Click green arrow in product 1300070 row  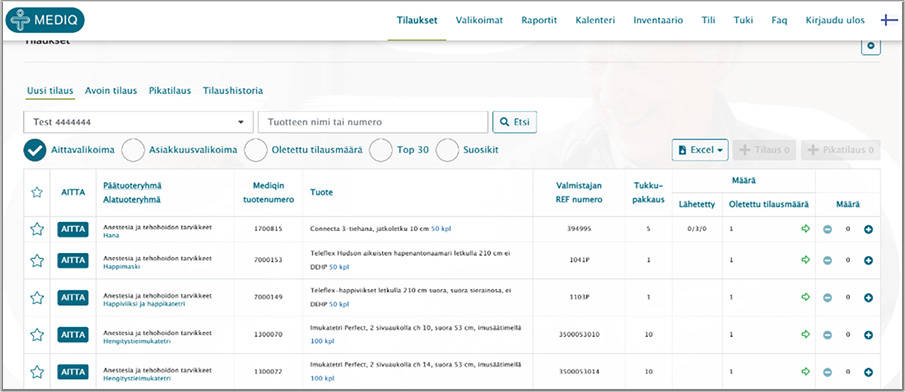[806, 334]
